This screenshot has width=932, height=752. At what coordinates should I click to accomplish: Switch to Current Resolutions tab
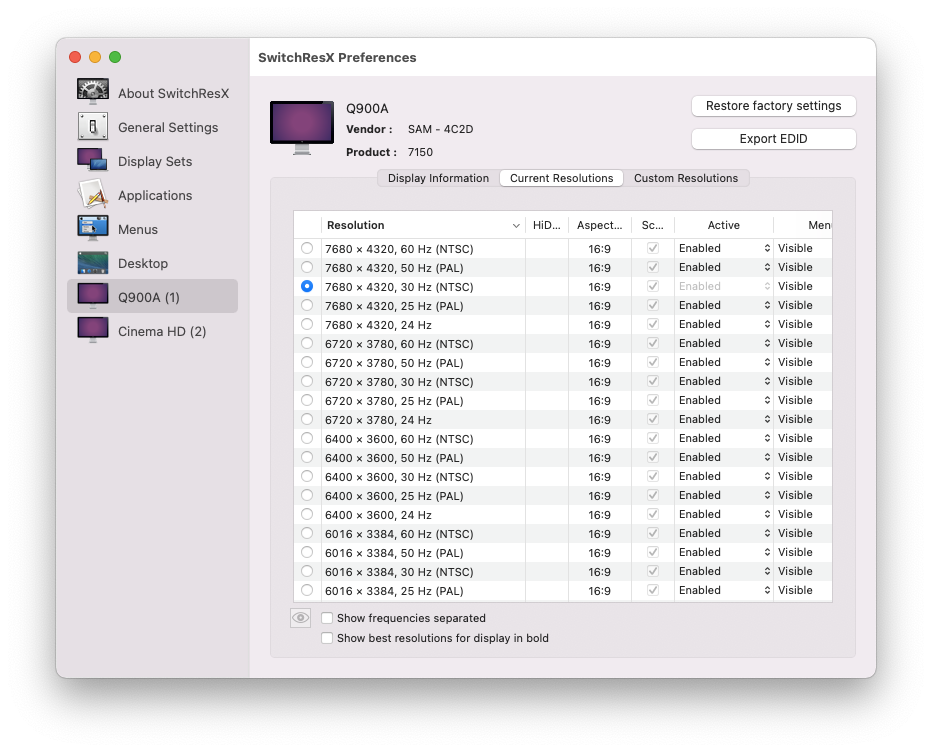561,178
